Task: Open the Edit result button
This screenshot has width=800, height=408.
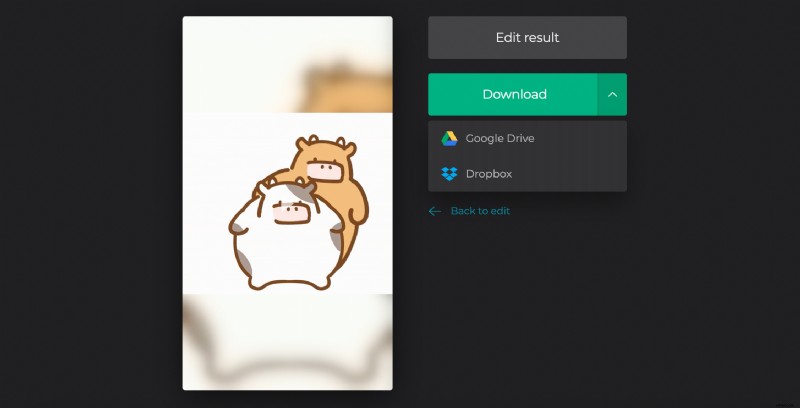Action: pos(527,38)
